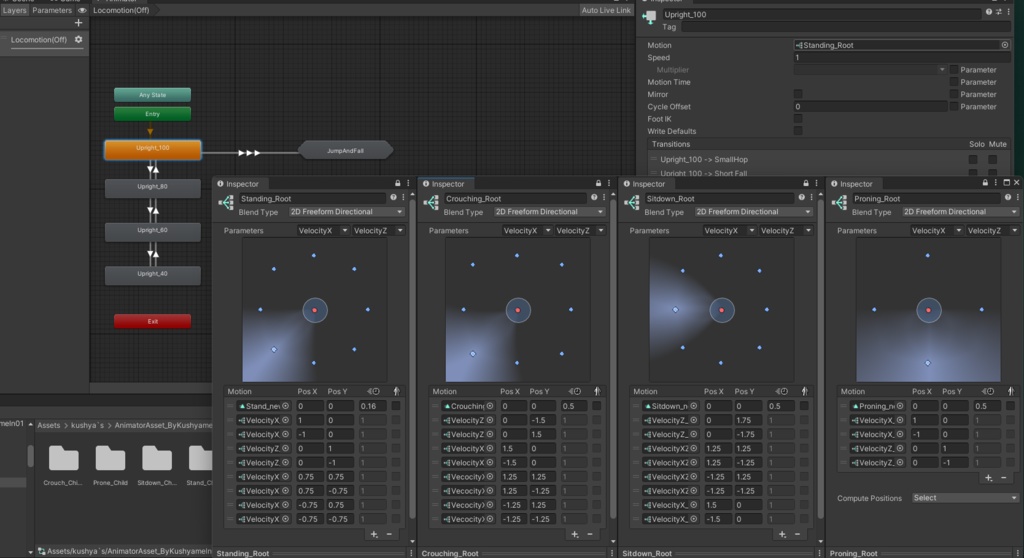Open Crouching_Root VelocityX parameter dropdown

pos(526,231)
